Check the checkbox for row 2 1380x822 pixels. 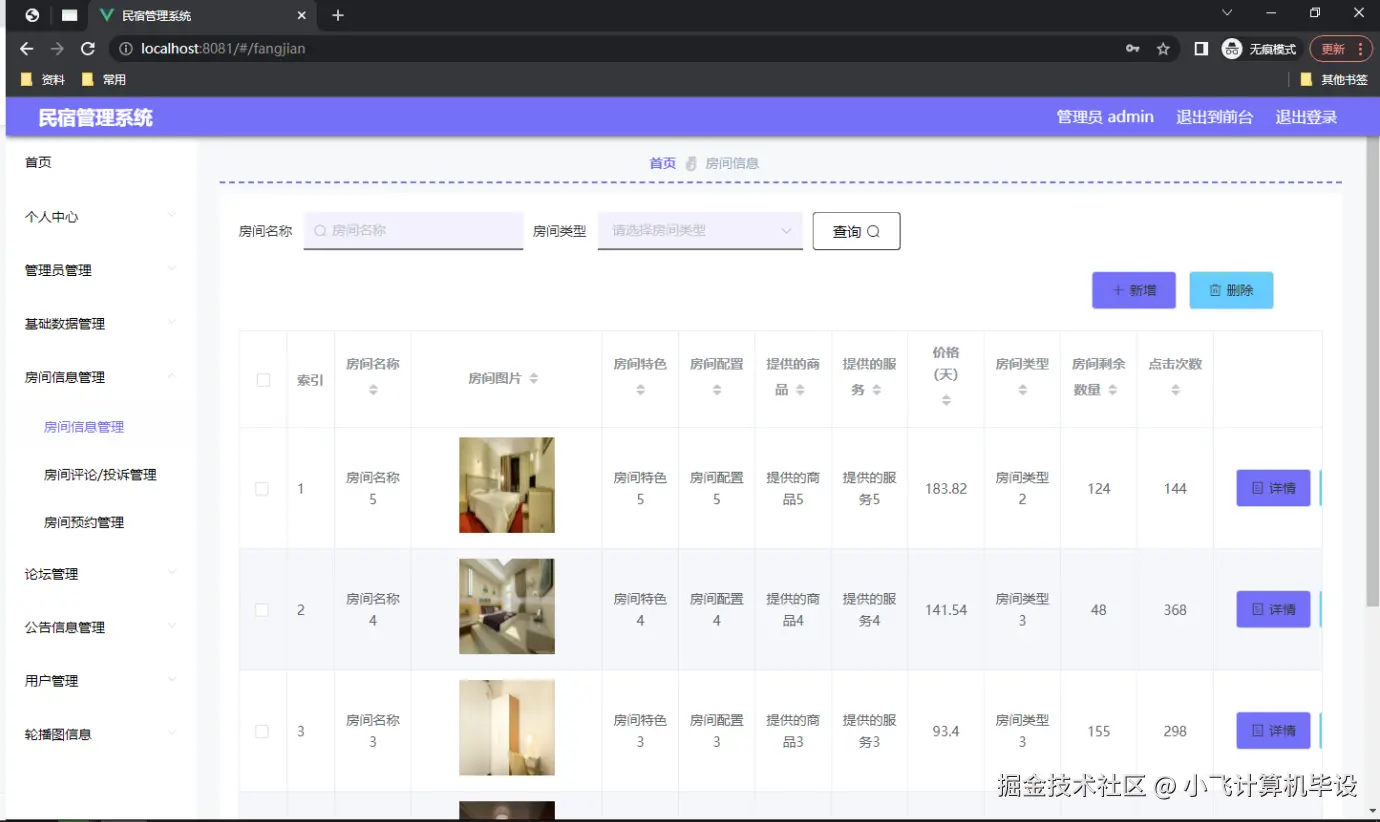pyautogui.click(x=262, y=610)
